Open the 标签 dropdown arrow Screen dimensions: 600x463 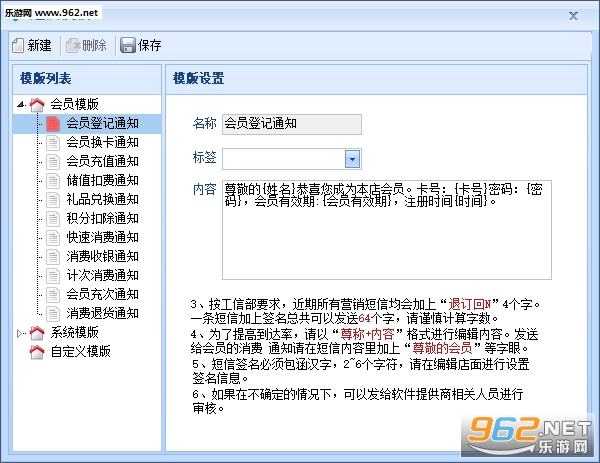click(x=352, y=159)
